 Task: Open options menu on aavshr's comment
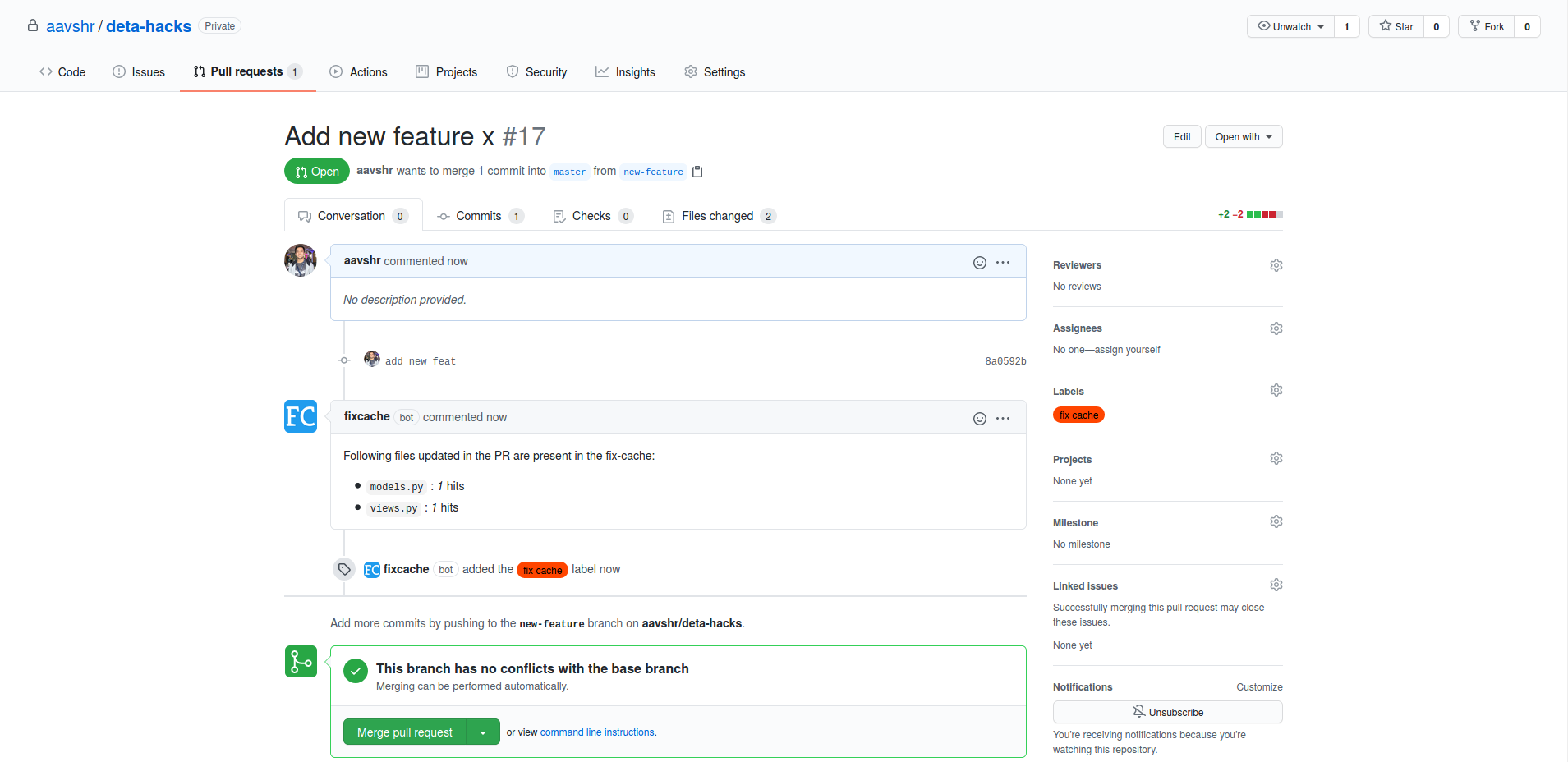[1003, 263]
